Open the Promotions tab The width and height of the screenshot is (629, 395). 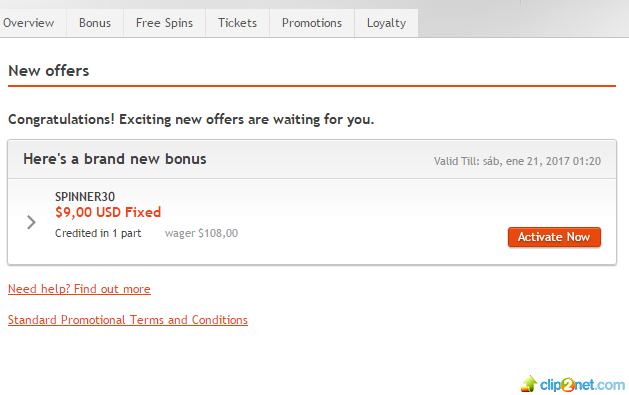pyautogui.click(x=312, y=23)
